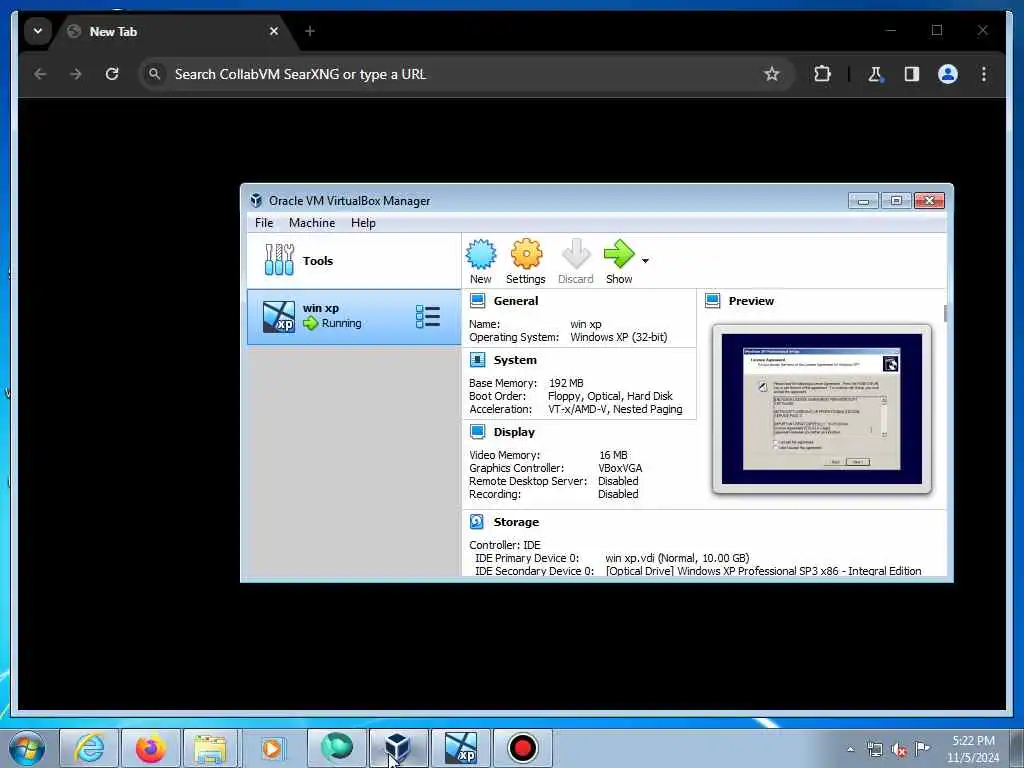Expand the Show button dropdown arrow
The width and height of the screenshot is (1024, 768).
645,261
